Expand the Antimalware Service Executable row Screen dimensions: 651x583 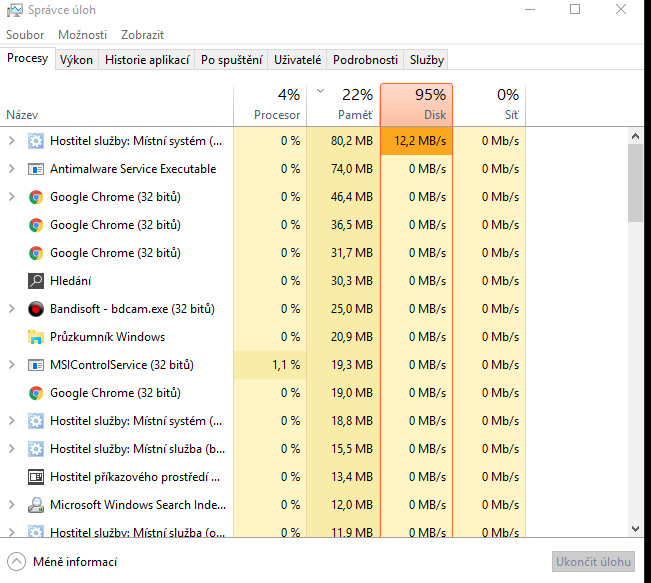pyautogui.click(x=12, y=169)
